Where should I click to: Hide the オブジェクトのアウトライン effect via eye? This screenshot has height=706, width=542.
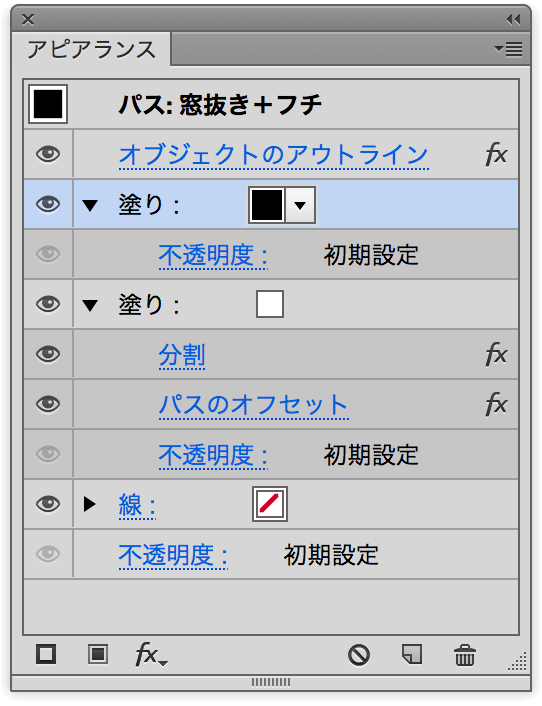pyautogui.click(x=48, y=154)
